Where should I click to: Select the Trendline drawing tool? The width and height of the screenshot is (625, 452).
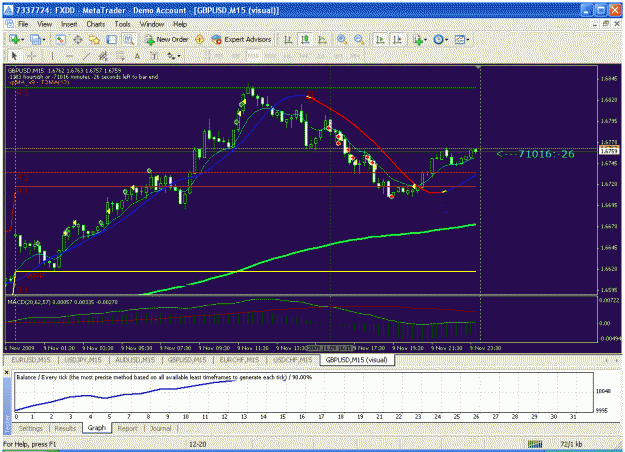(x=86, y=56)
